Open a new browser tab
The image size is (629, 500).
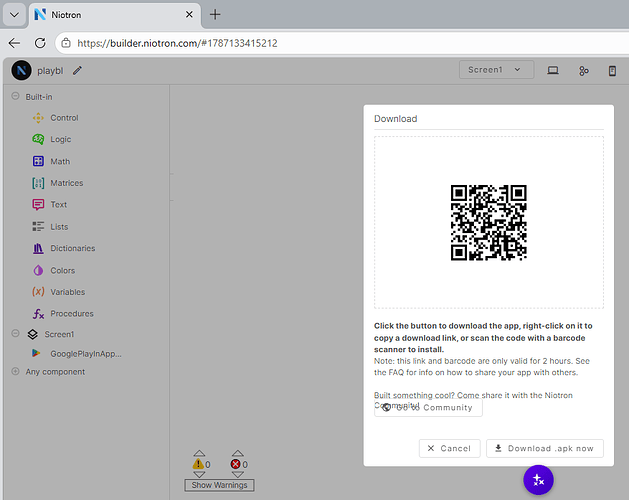[x=215, y=14]
